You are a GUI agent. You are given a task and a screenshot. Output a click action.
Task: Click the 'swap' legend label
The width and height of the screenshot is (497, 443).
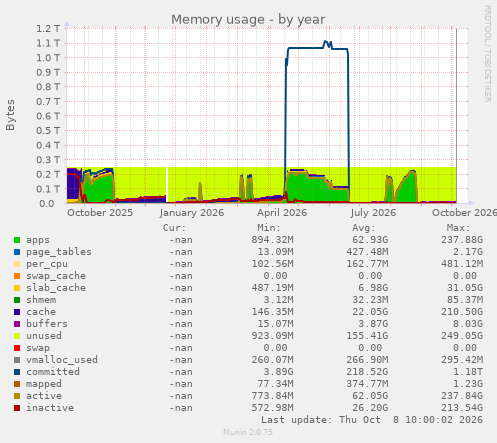[38, 348]
